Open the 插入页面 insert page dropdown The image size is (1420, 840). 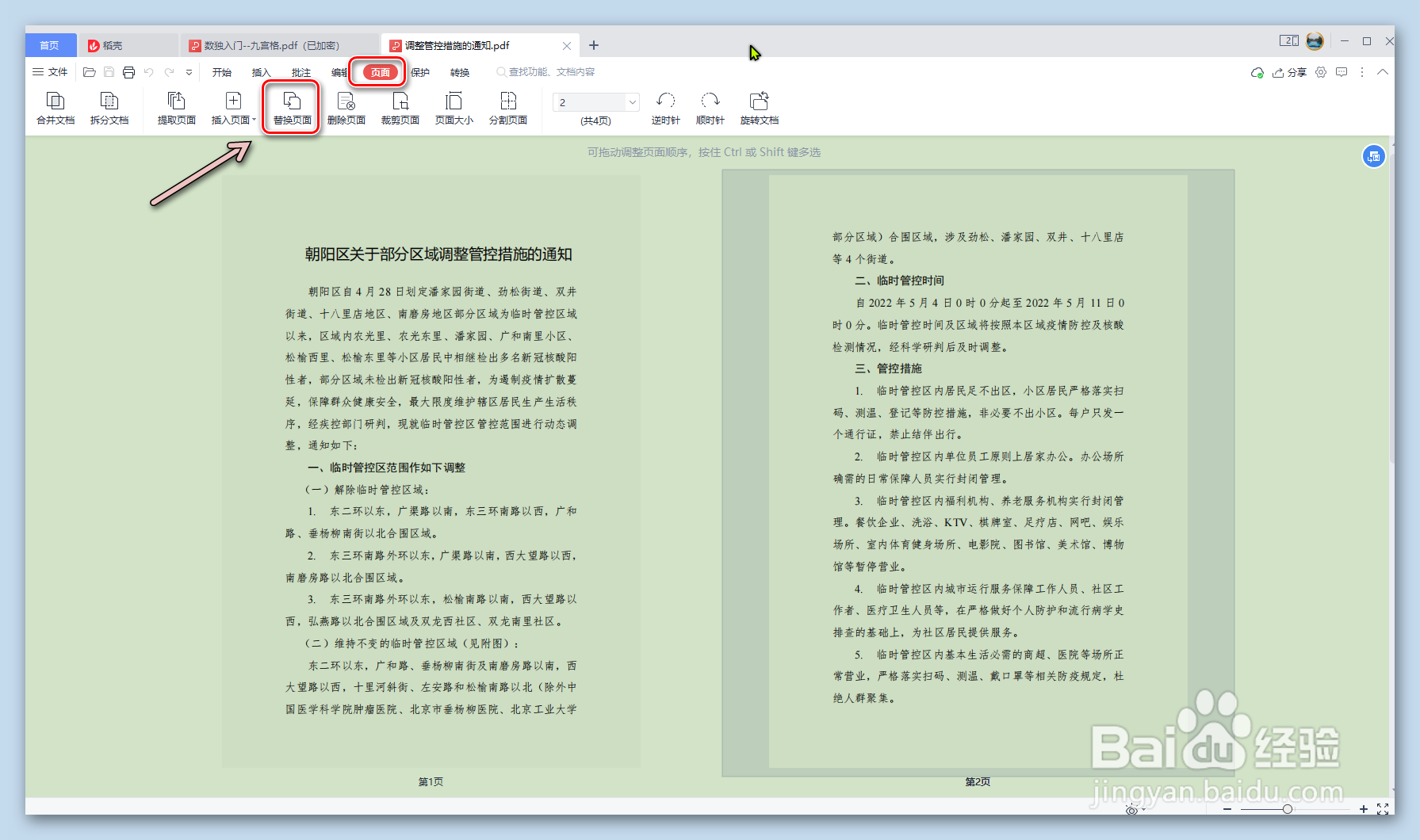[x=233, y=108]
